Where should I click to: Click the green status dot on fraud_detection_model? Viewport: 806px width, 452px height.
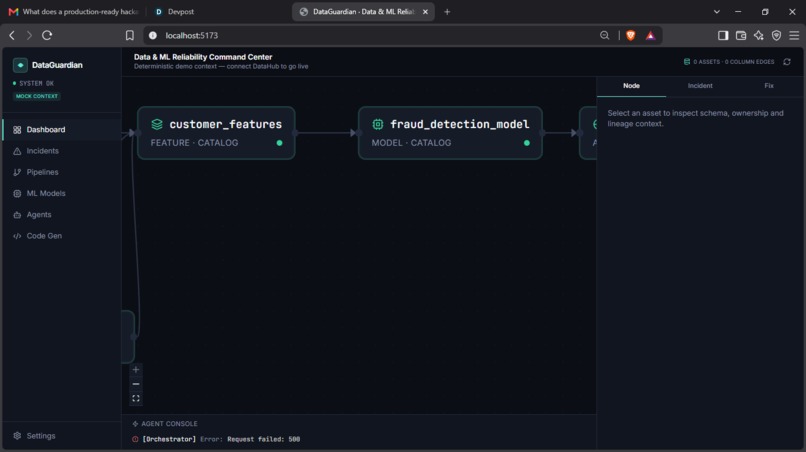[x=527, y=143]
